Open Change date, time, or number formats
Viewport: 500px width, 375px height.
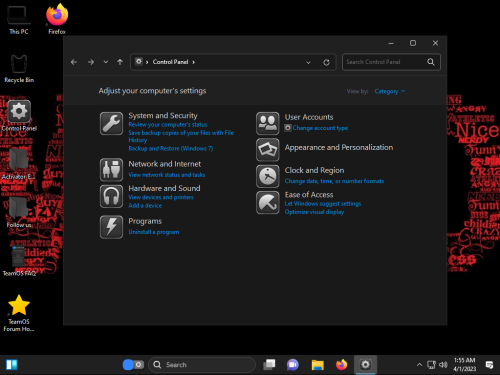pyautogui.click(x=334, y=181)
